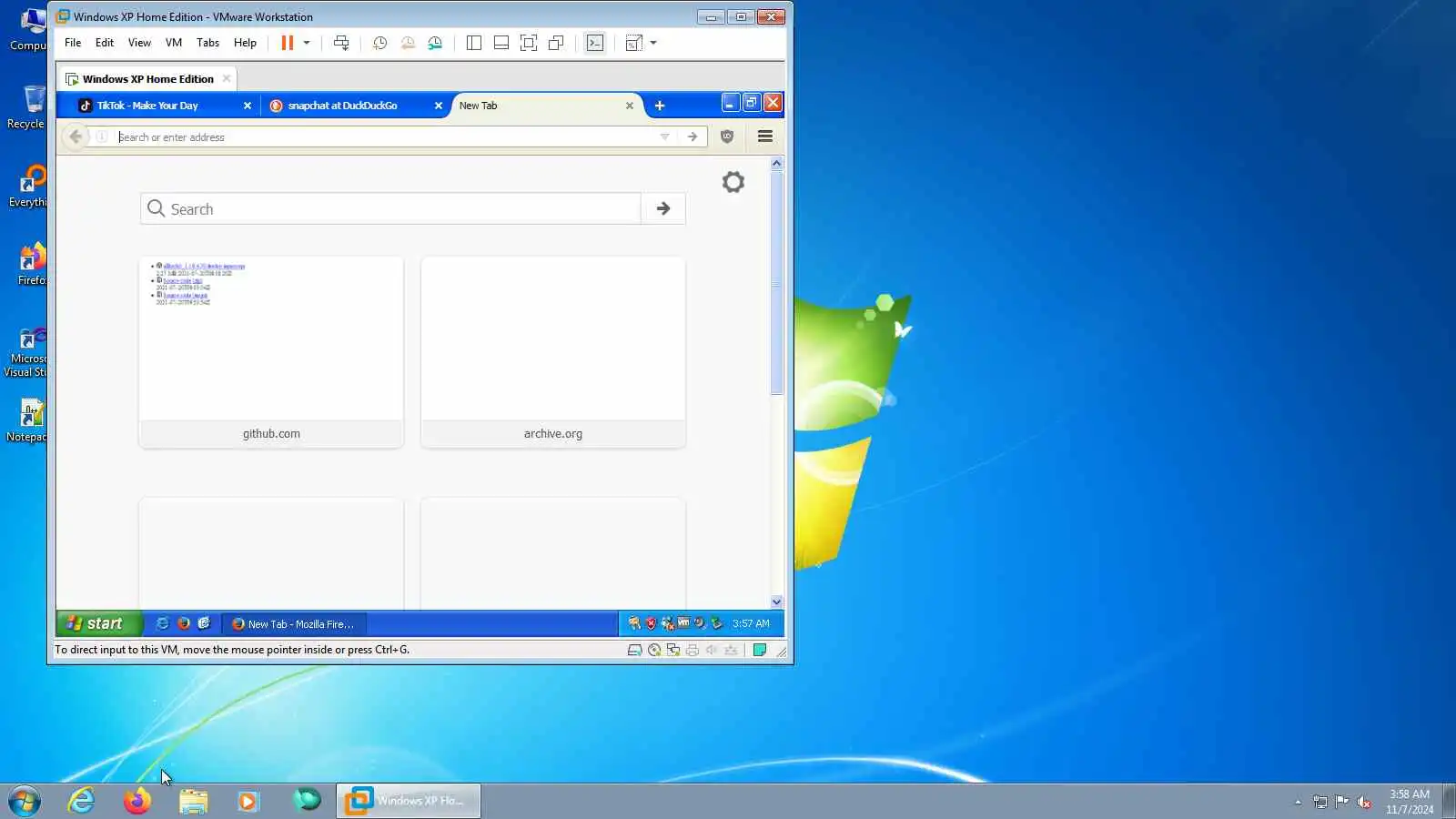
Task: Click the VMware CD/DVD drive status icon
Action: pos(654,650)
